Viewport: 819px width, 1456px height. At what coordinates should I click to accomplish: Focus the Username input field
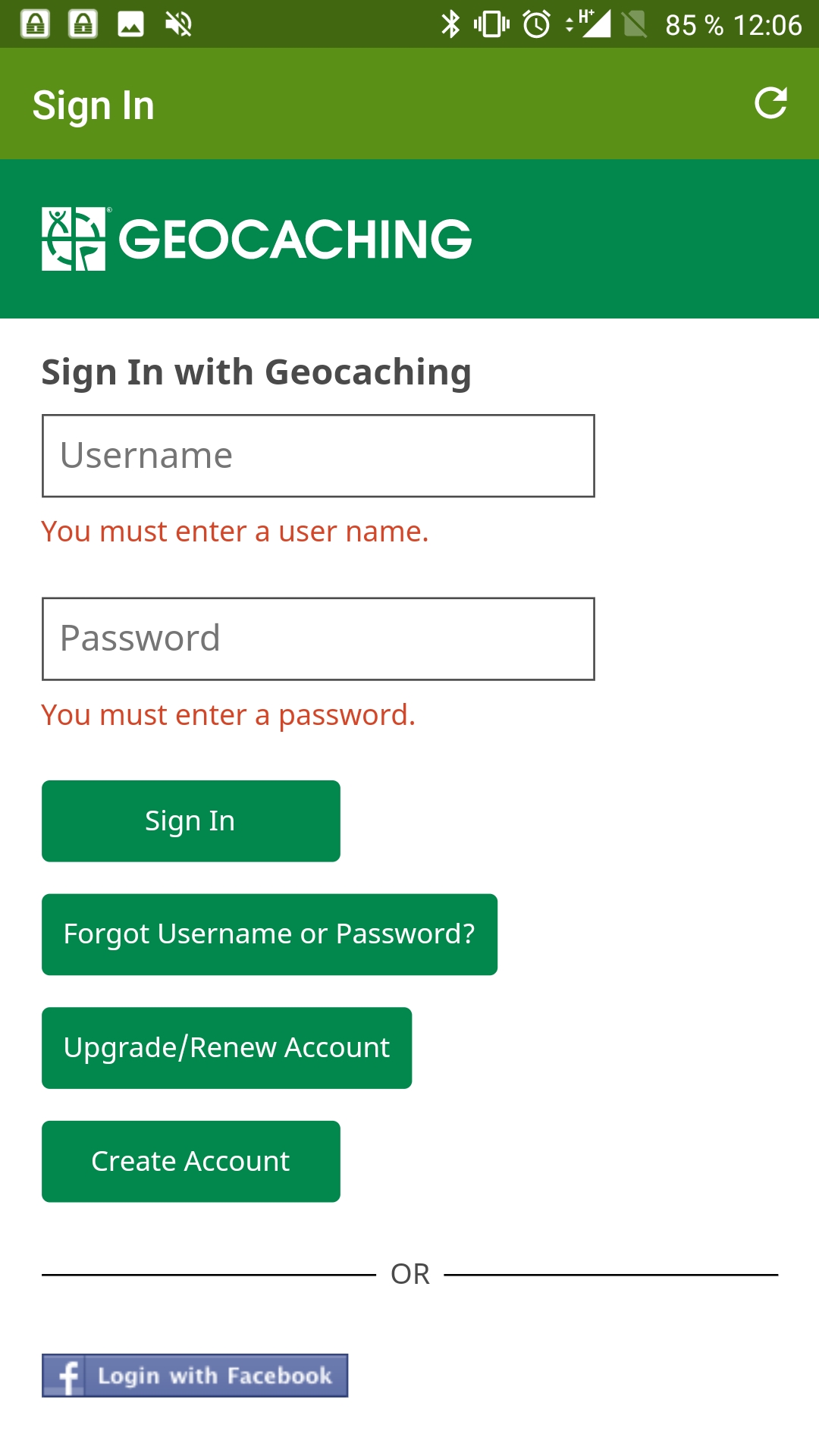tap(318, 456)
